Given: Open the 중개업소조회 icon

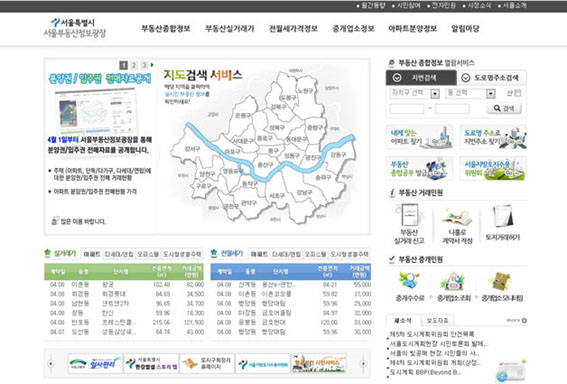Looking at the screenshot, I should (x=453, y=282).
